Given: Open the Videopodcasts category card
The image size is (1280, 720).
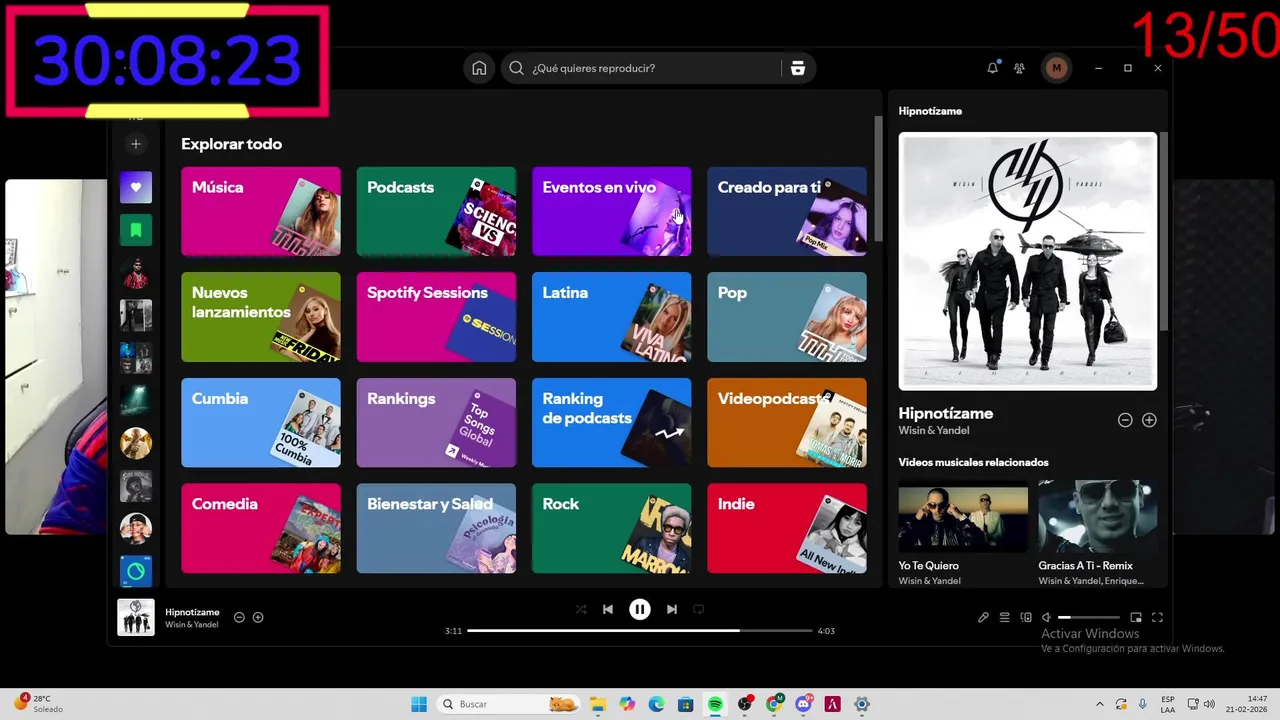Looking at the screenshot, I should point(787,423).
